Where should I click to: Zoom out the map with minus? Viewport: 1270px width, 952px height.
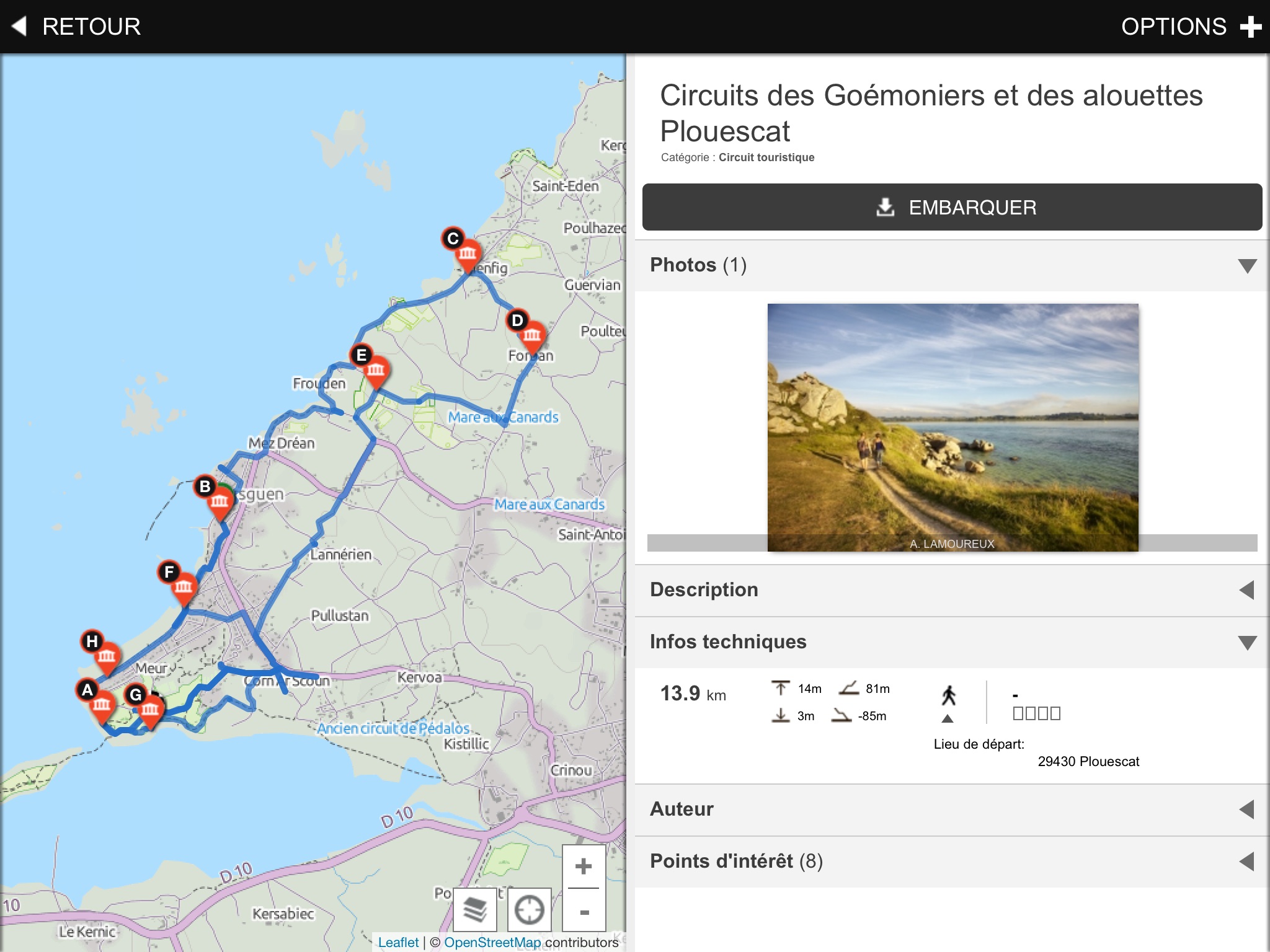click(x=583, y=912)
